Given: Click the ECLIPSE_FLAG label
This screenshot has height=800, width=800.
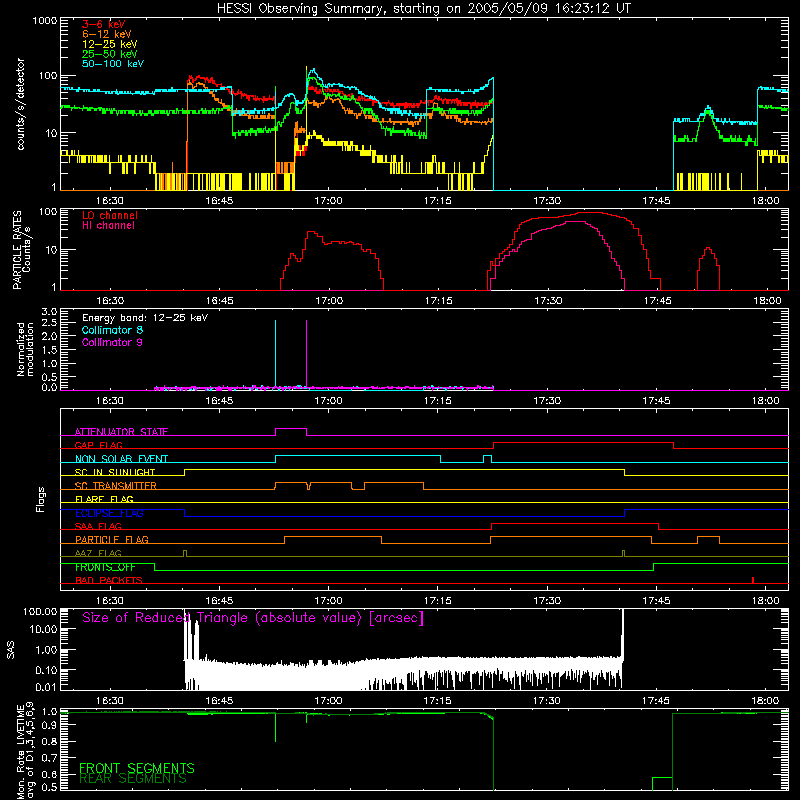Looking at the screenshot, I should (109, 513).
